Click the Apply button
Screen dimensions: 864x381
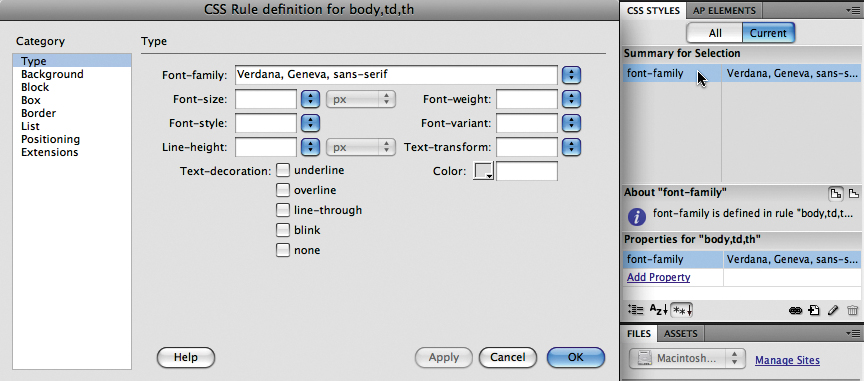pos(444,357)
